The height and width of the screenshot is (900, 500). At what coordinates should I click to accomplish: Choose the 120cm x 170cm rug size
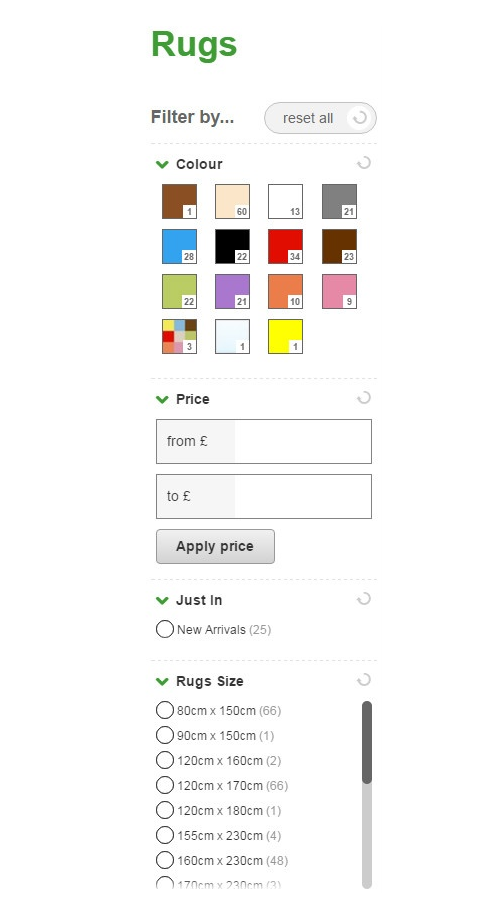tap(165, 785)
